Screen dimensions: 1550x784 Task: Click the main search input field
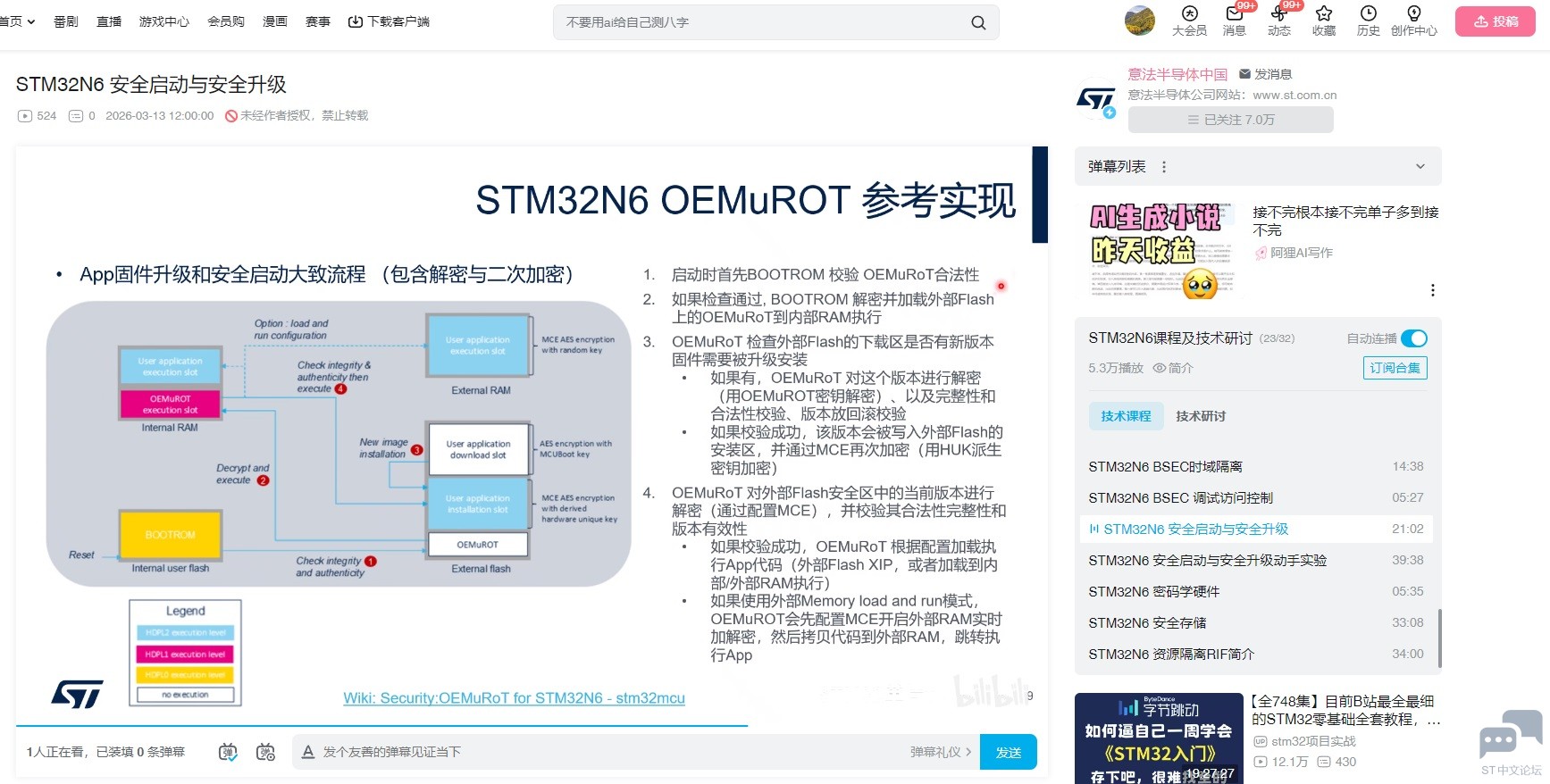(x=766, y=22)
